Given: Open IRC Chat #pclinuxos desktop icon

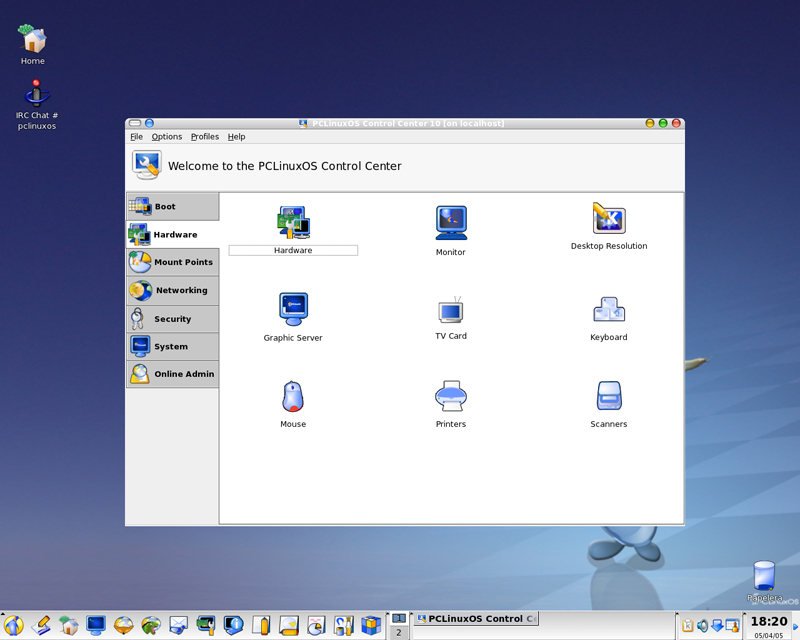Looking at the screenshot, I should tap(36, 105).
